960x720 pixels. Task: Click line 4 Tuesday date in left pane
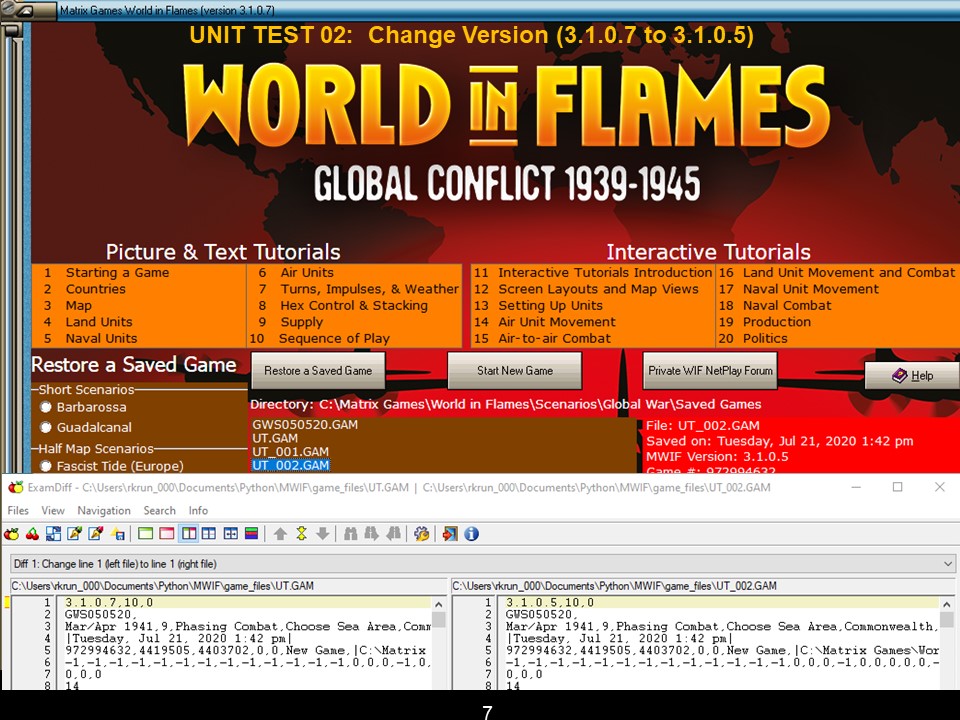(x=179, y=638)
